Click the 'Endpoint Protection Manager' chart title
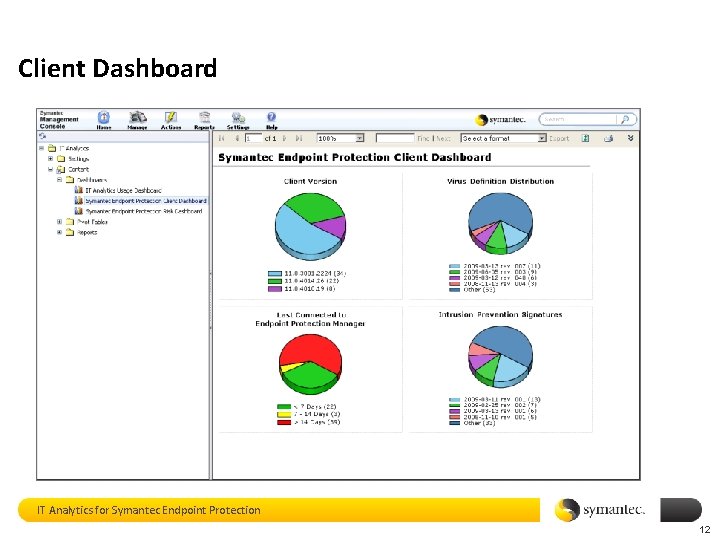The height and width of the screenshot is (540, 720). [x=310, y=324]
